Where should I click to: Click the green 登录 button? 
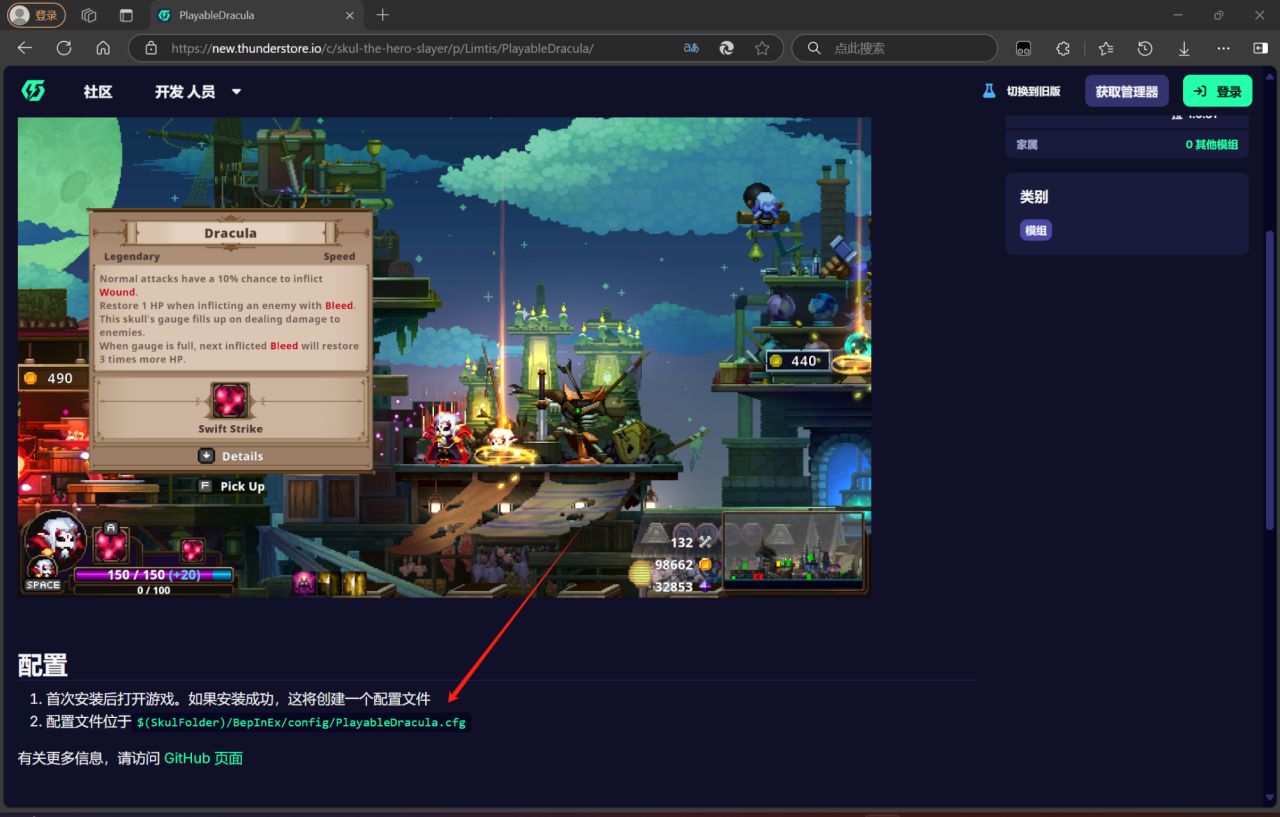(x=1217, y=91)
